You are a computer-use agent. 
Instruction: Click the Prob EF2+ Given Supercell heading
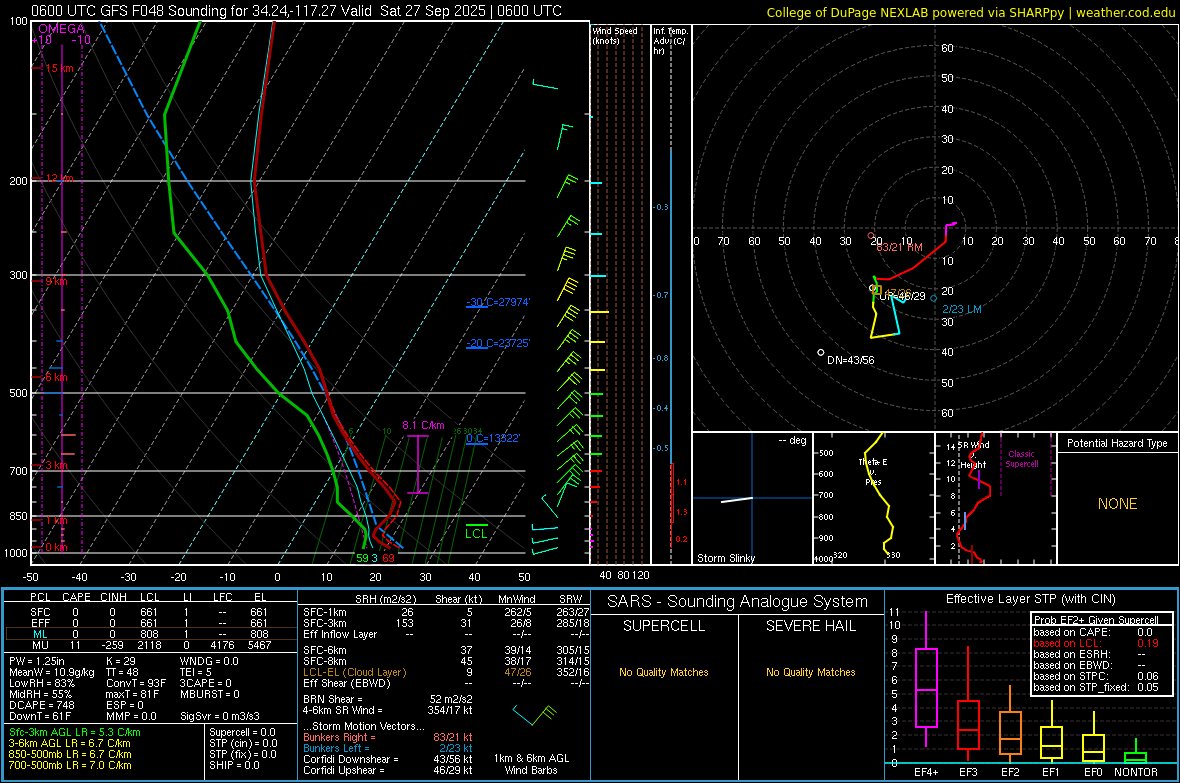[x=1096, y=620]
